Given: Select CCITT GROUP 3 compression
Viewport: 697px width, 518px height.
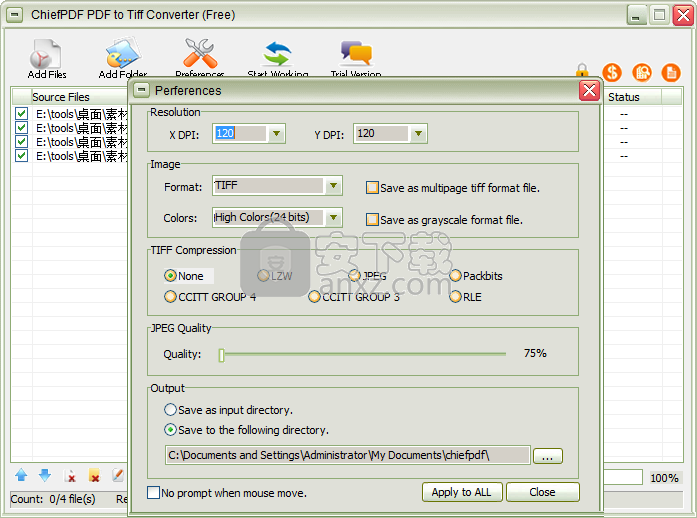Looking at the screenshot, I should point(314,297).
